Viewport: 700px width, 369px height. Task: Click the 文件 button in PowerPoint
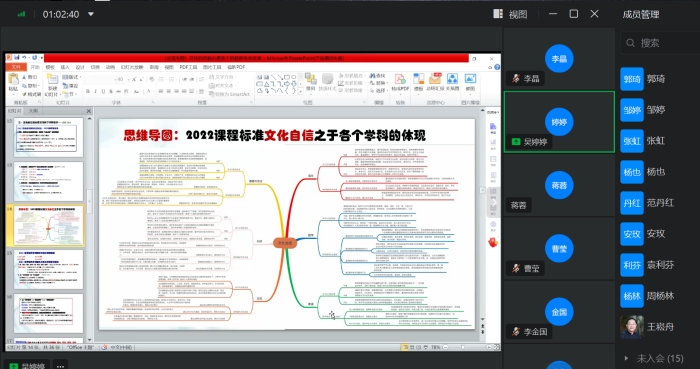pyautogui.click(x=17, y=67)
